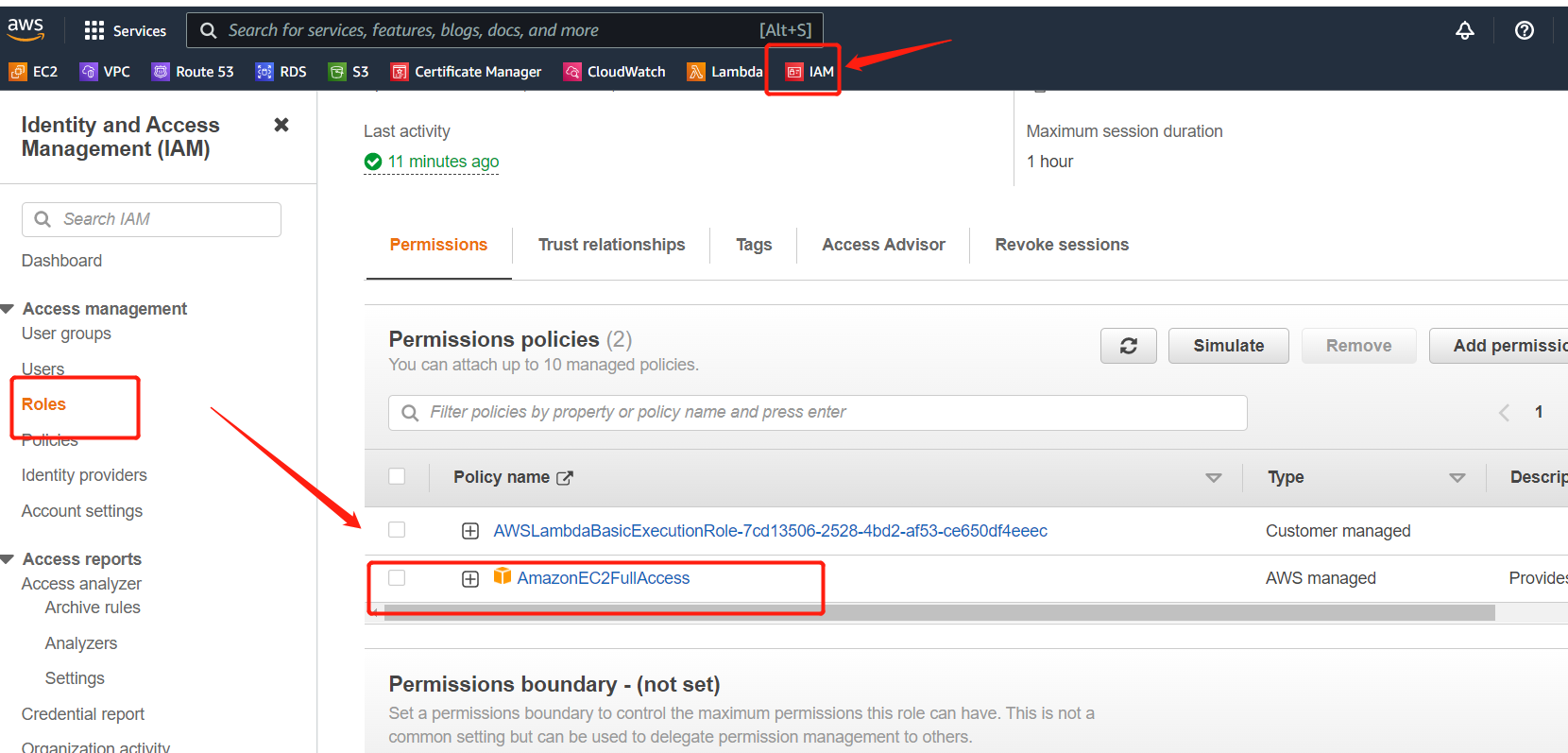Open the Route 53 shortcut icon
This screenshot has width=1568, height=753.
(x=161, y=72)
